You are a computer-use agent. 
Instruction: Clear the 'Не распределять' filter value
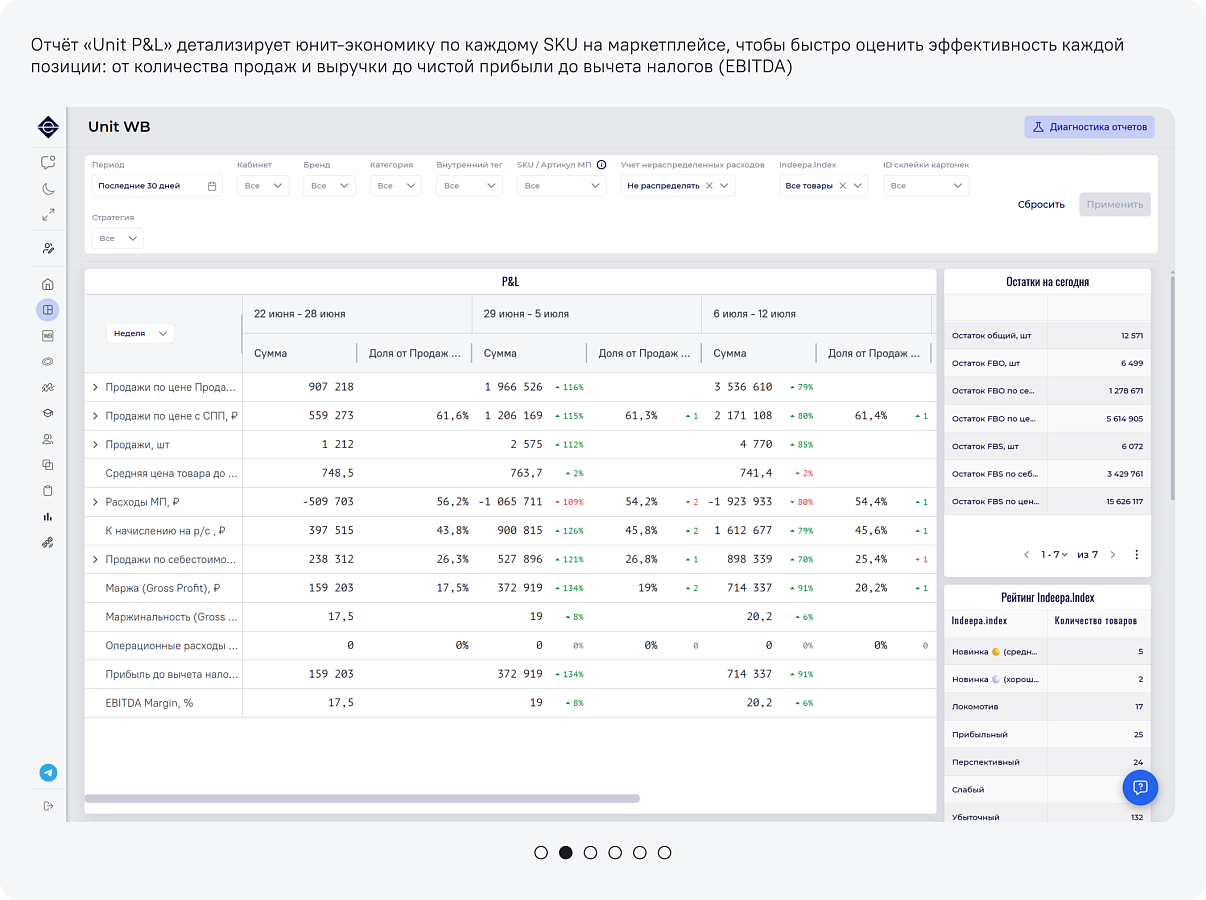[x=709, y=186]
